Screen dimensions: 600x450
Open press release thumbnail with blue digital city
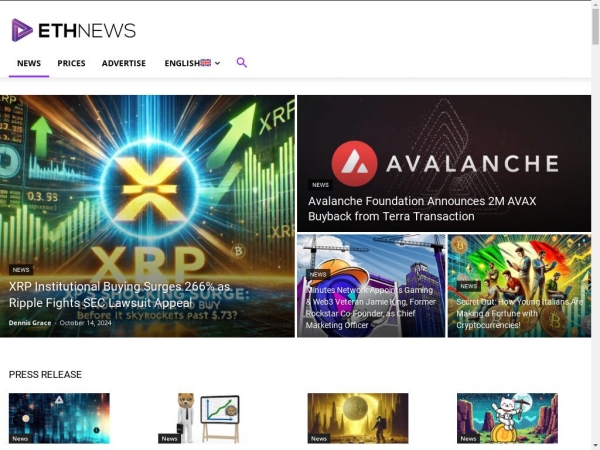tap(59, 418)
